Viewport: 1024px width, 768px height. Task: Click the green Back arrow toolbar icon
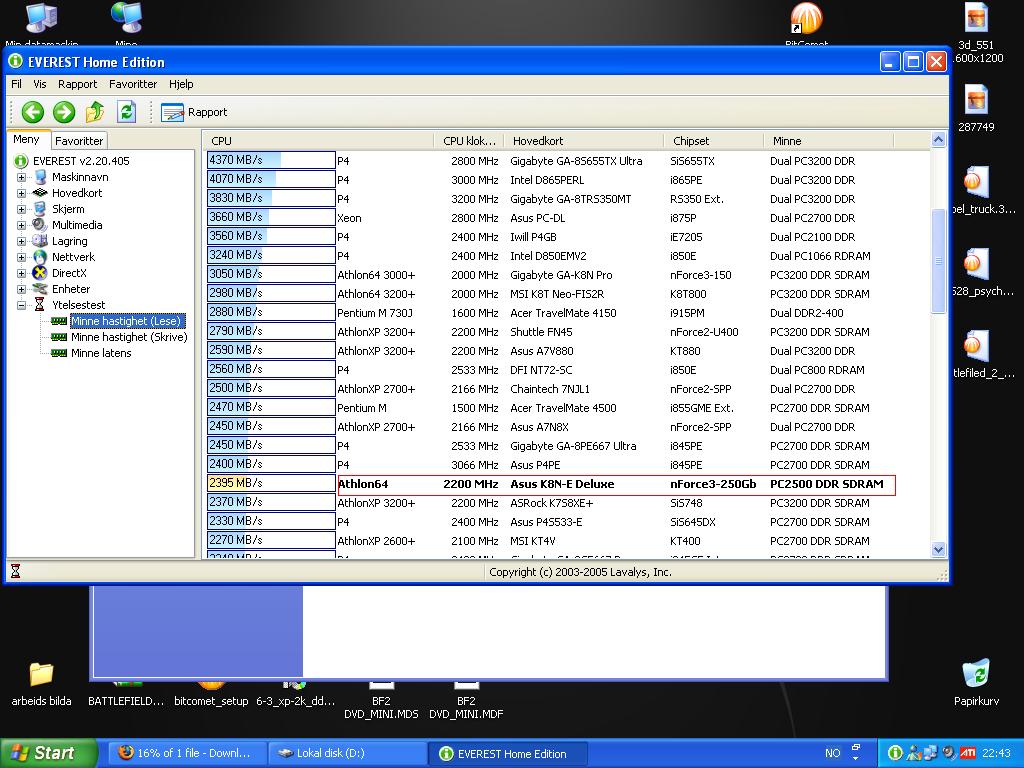33,112
